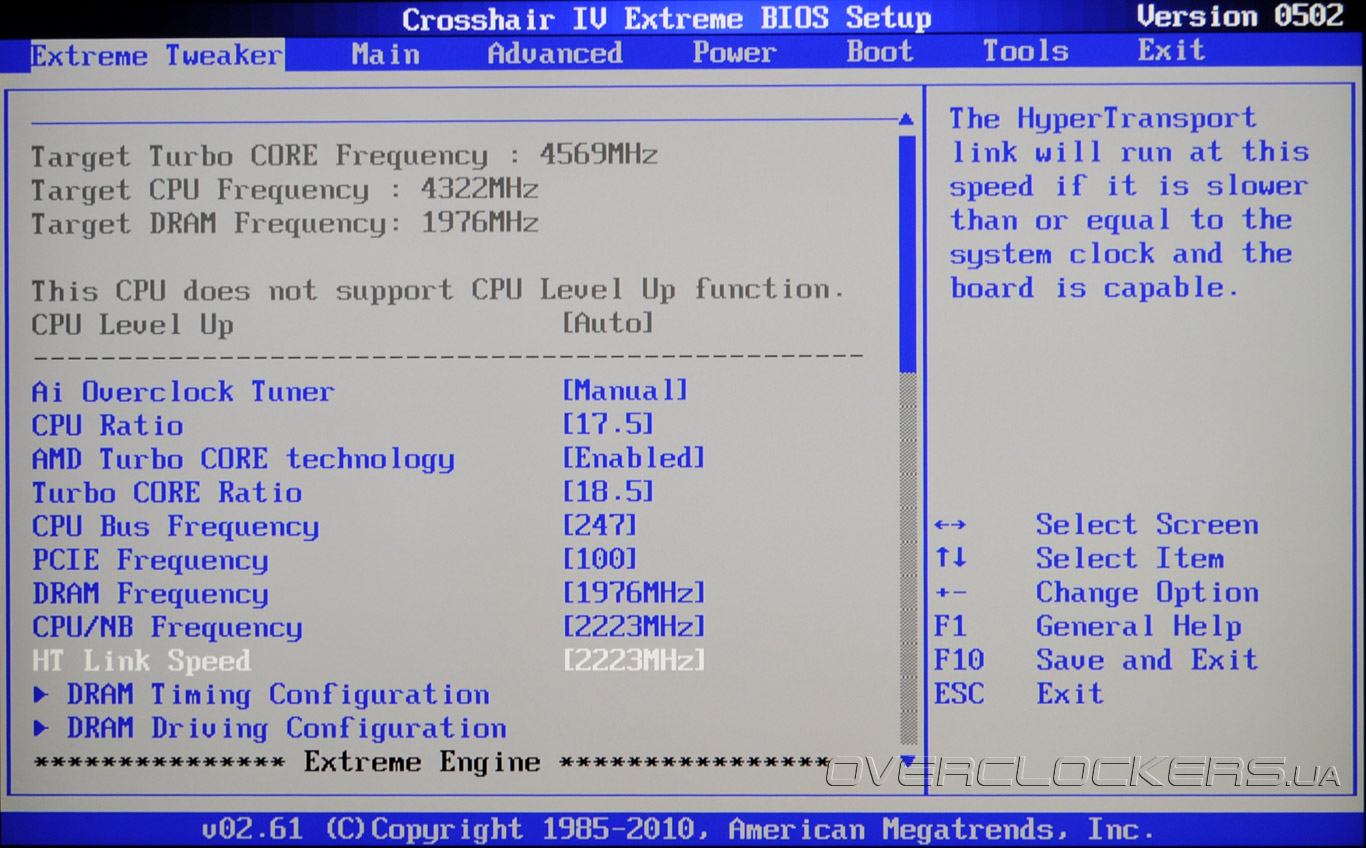Click the "Version 0502" text

pyautogui.click(x=1240, y=16)
